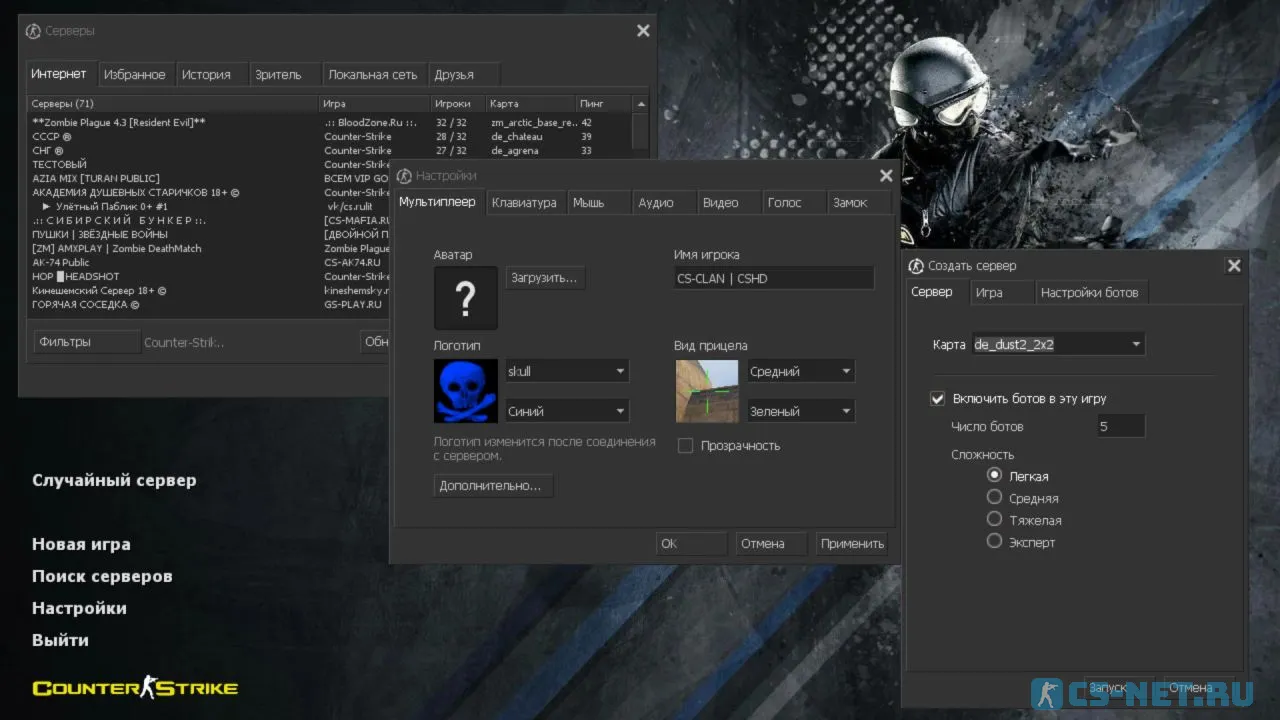This screenshot has height=720, width=1280.
Task: Click Применить in the settings dialog
Action: click(852, 544)
